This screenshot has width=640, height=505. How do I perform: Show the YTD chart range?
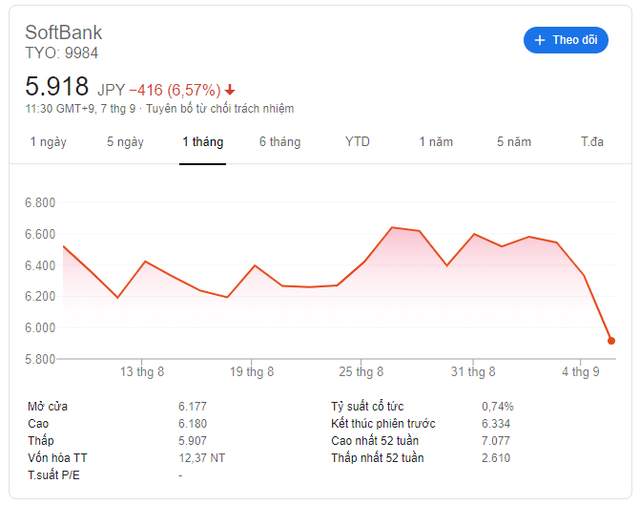[x=357, y=142]
